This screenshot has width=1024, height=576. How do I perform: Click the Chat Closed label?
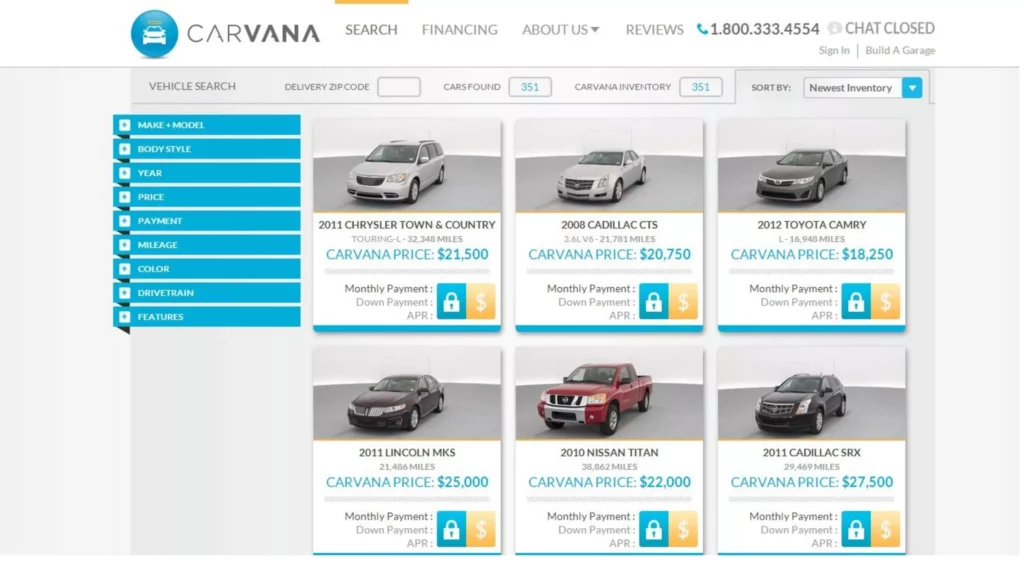(889, 29)
